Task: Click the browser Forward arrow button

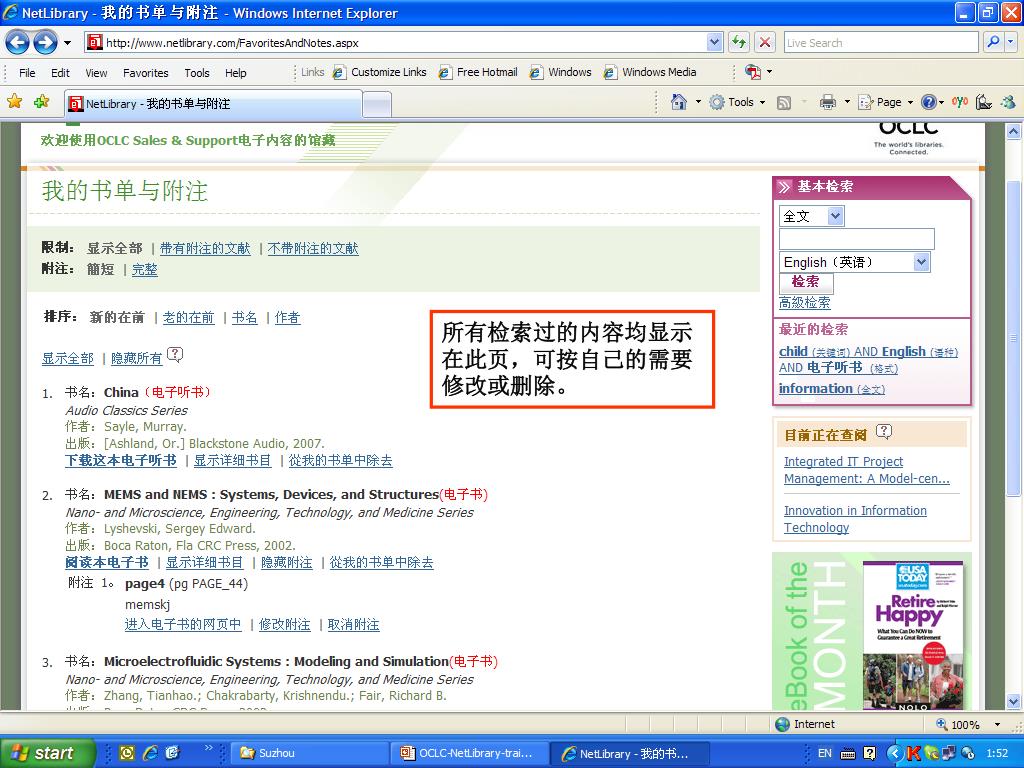Action: click(45, 43)
